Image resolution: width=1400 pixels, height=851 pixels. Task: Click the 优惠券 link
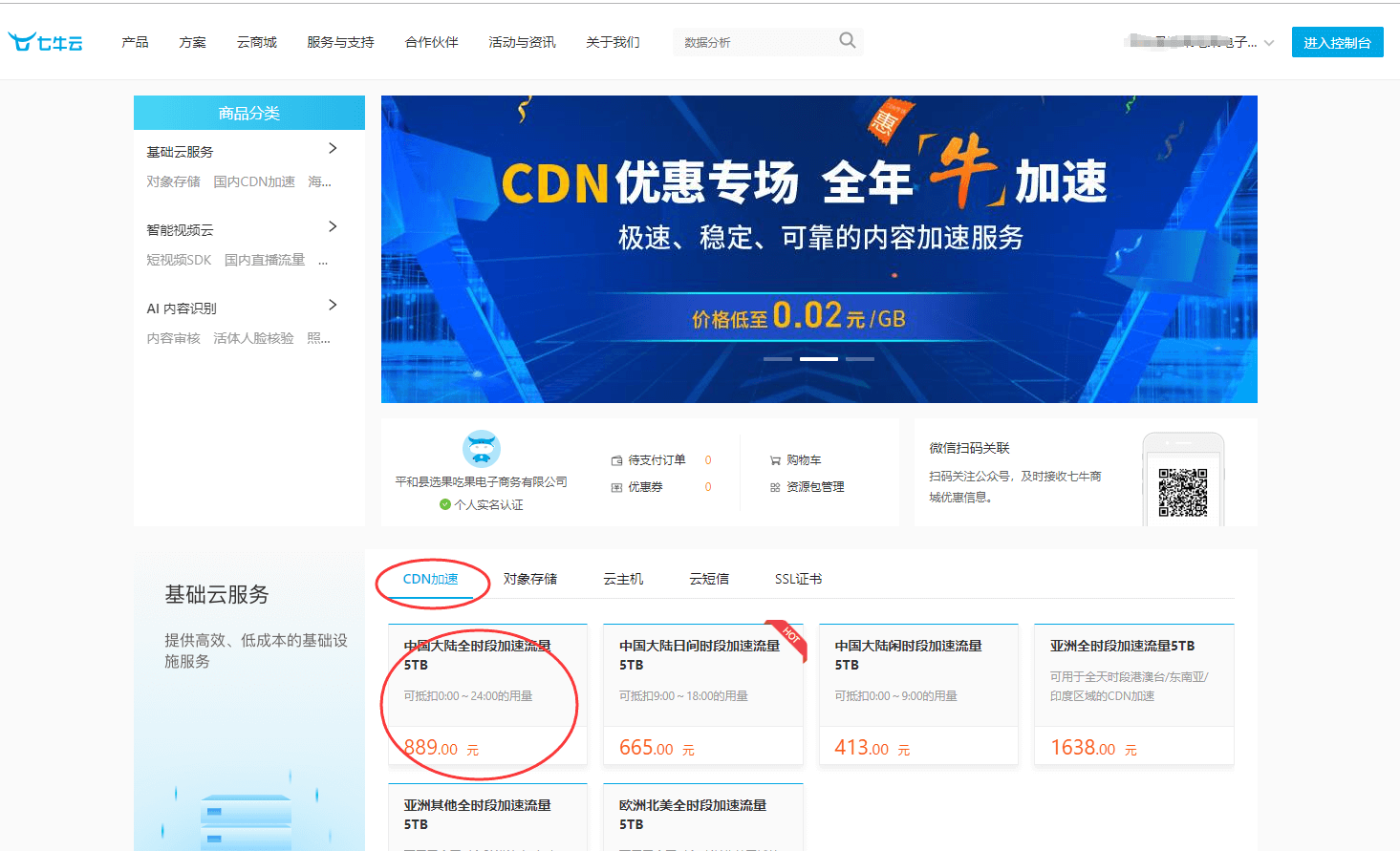coord(645,487)
